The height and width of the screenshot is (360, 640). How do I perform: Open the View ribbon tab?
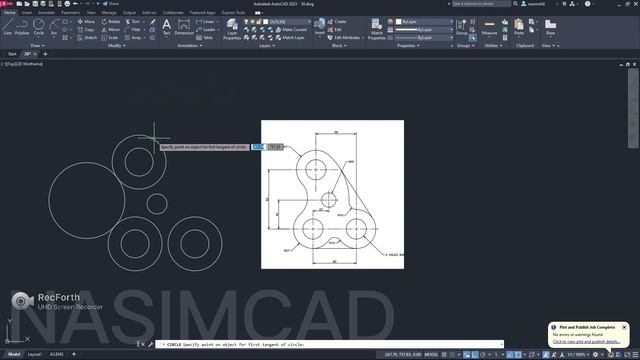point(91,13)
